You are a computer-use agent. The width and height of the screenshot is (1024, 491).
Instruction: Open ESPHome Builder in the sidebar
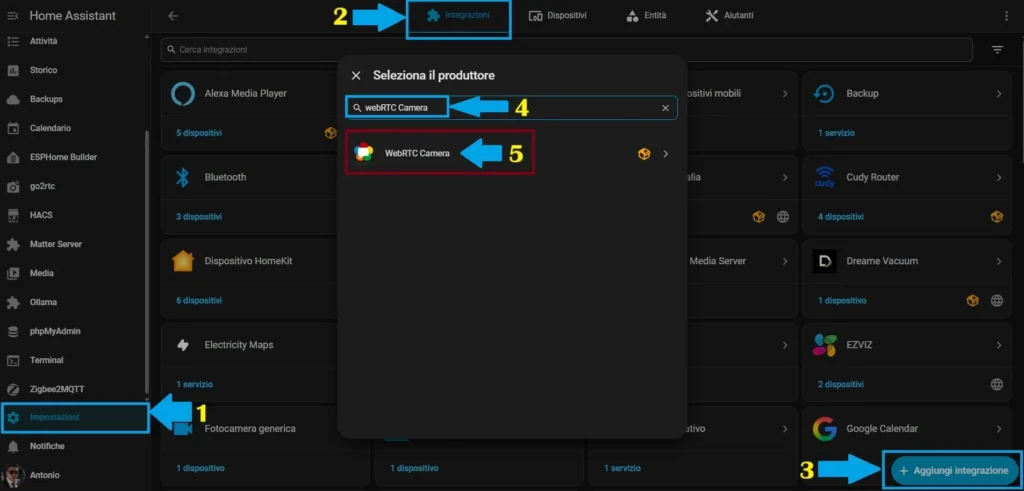[x=75, y=157]
